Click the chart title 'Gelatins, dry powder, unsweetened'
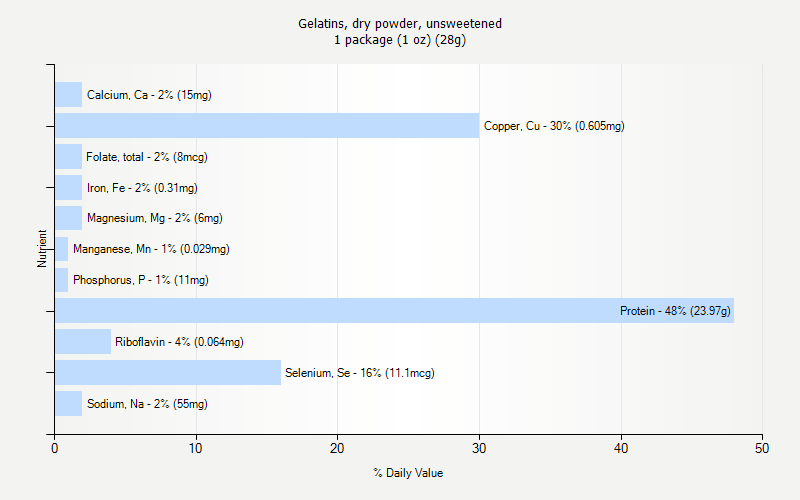 click(x=400, y=23)
